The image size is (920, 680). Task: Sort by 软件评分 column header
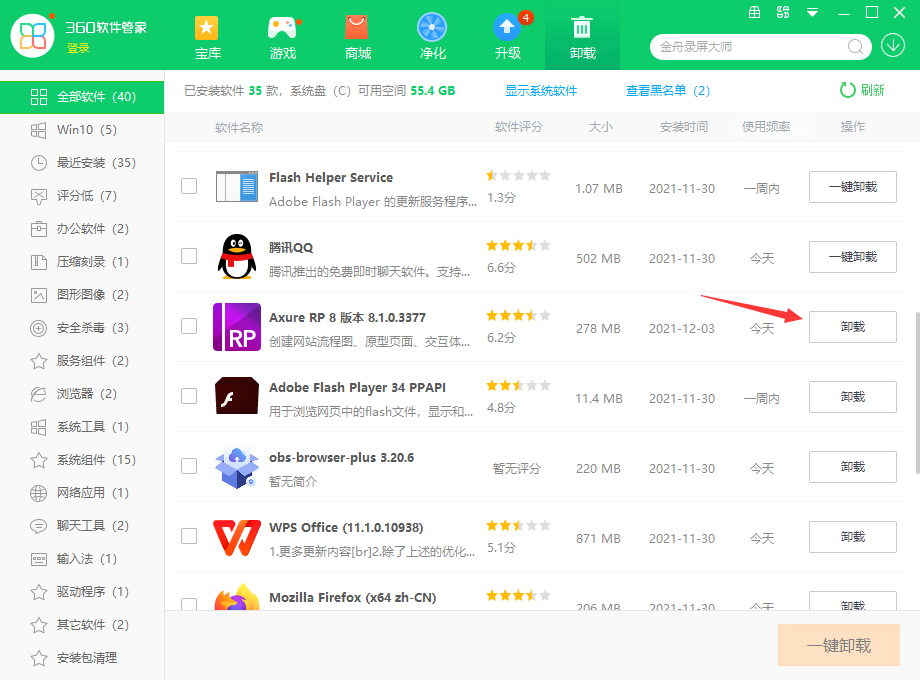coord(519,127)
